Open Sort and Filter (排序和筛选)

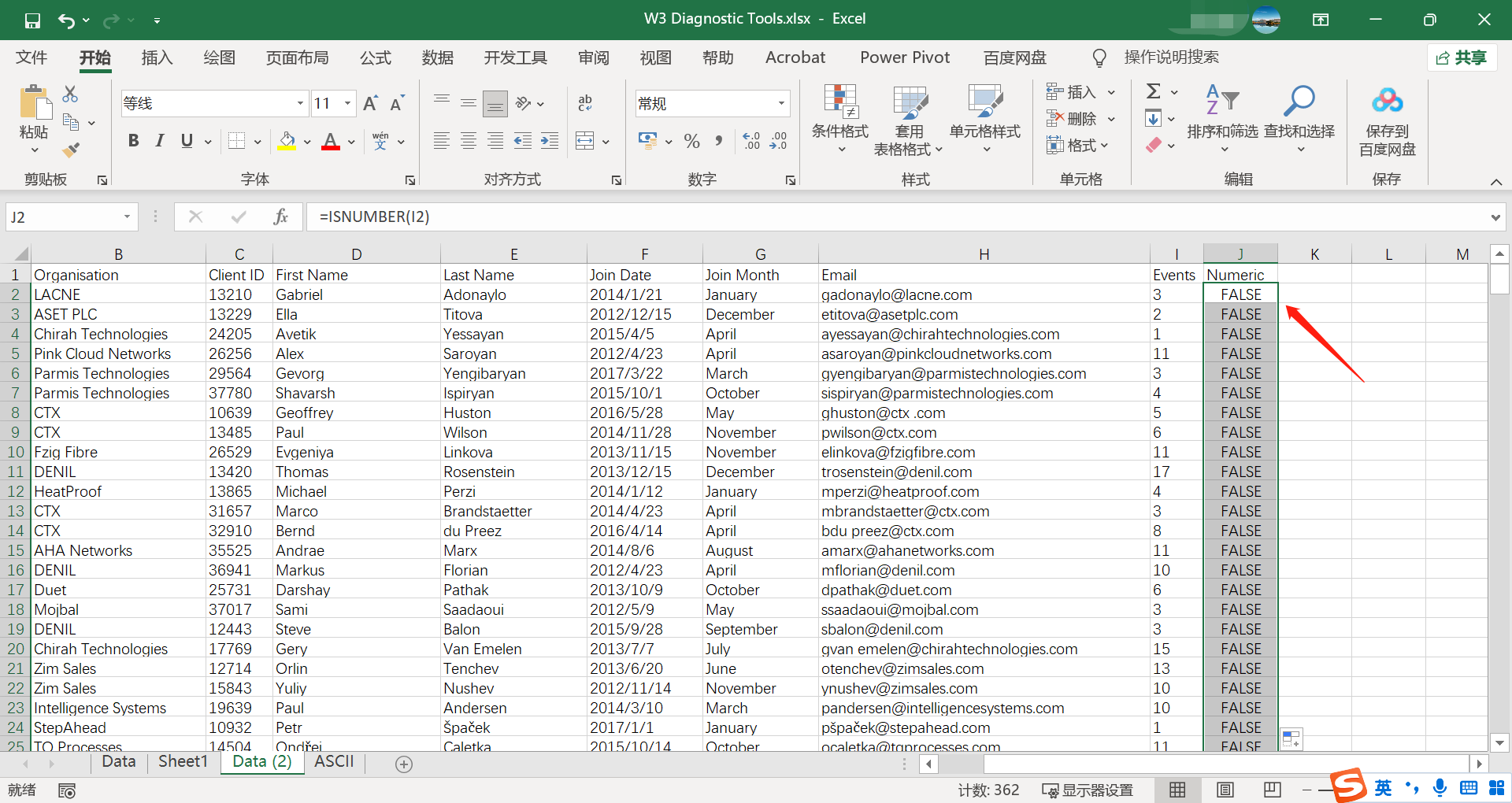pos(1222,118)
